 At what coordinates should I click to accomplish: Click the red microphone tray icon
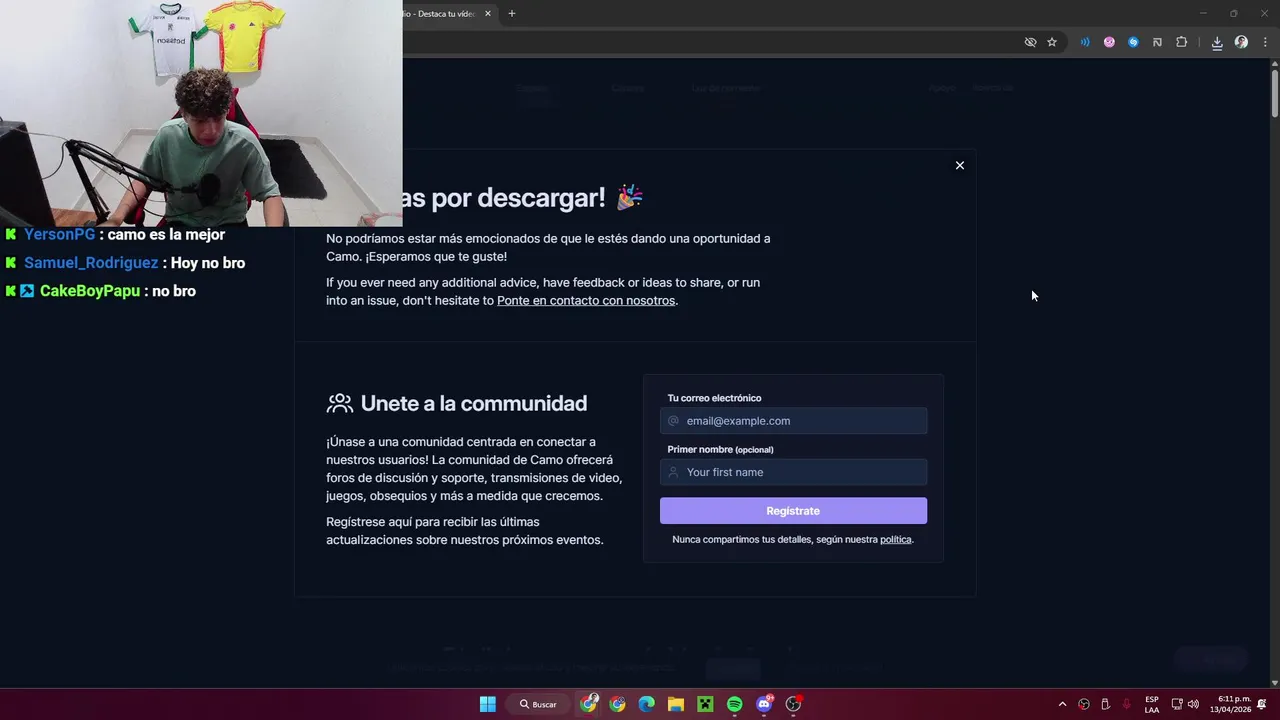1127,704
